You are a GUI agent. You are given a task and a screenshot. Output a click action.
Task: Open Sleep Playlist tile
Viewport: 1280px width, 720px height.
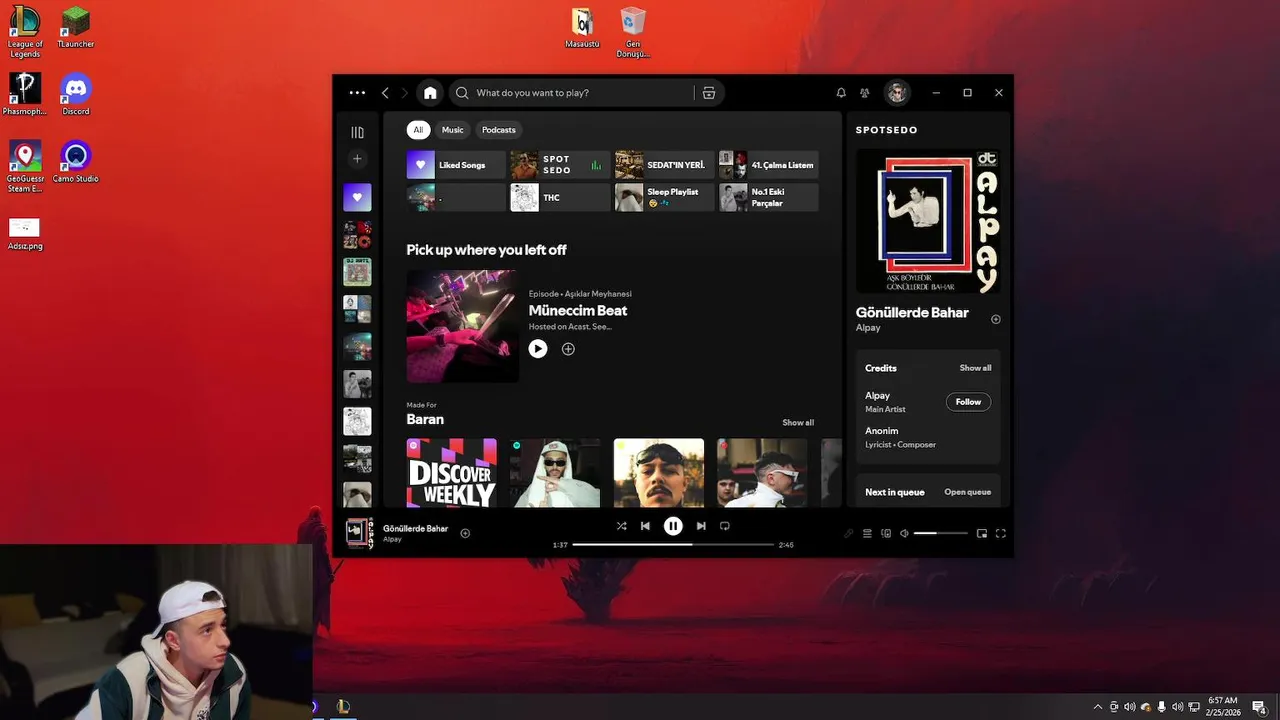(x=664, y=197)
